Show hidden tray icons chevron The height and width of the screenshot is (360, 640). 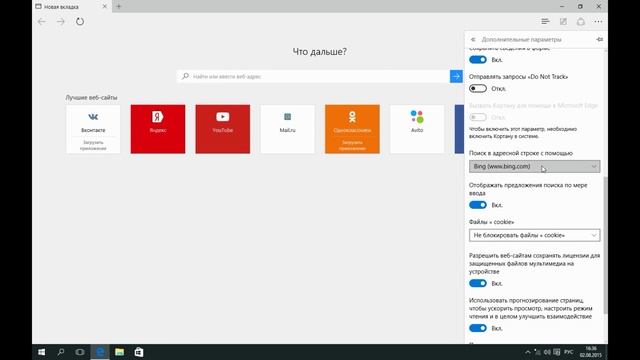click(x=528, y=352)
